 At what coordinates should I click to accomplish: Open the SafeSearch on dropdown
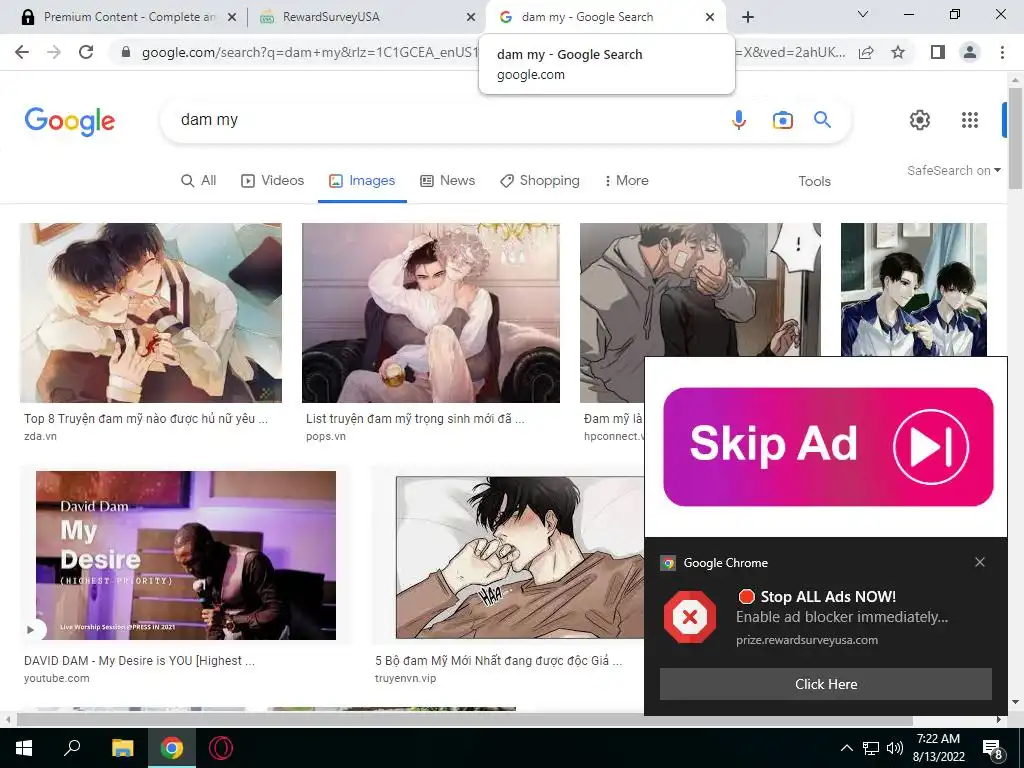[953, 170]
